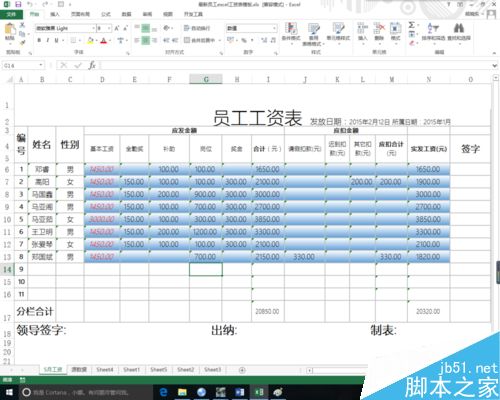Image resolution: width=500 pixels, height=400 pixels.
Task: Click the Cut scissors icon
Action: point(22,25)
